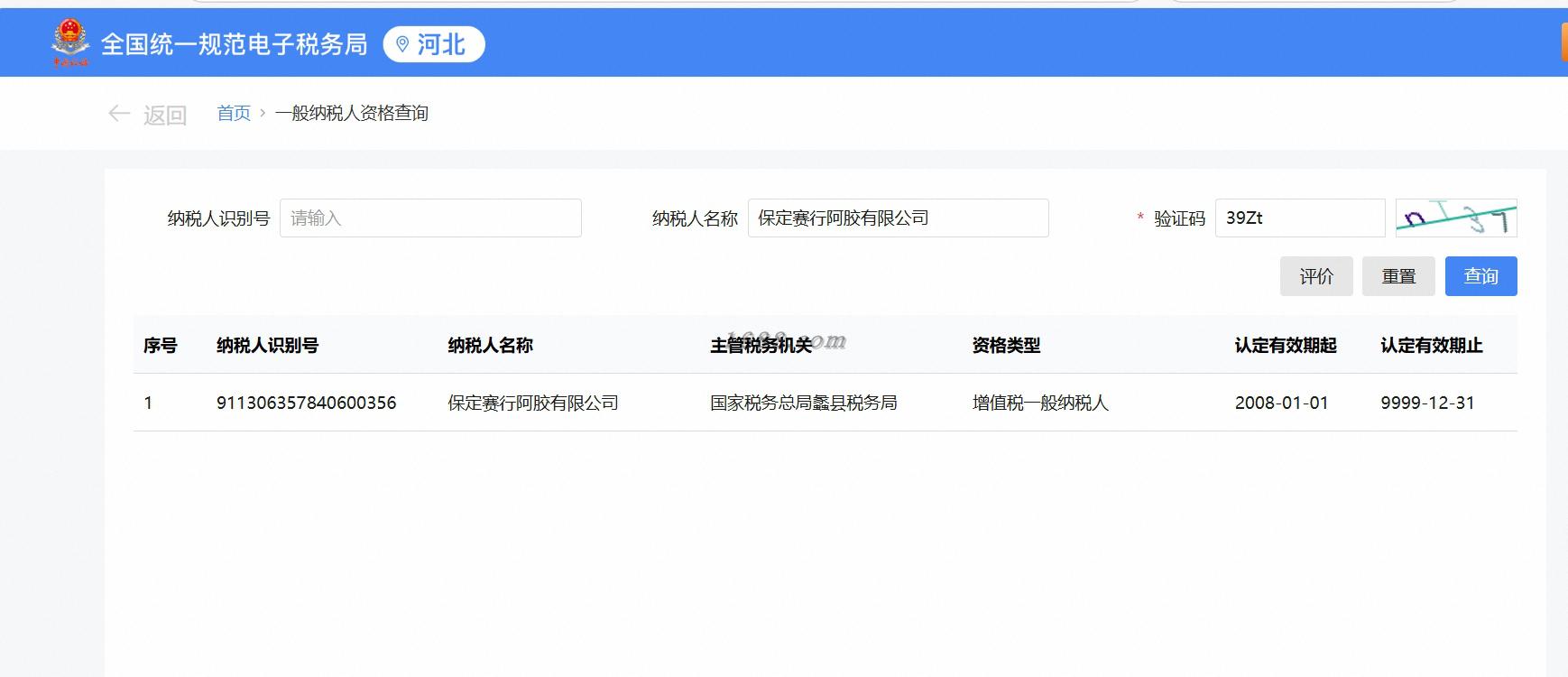Image resolution: width=1568 pixels, height=677 pixels.
Task: Click the start date 2008-01-01 cell
Action: [1282, 403]
